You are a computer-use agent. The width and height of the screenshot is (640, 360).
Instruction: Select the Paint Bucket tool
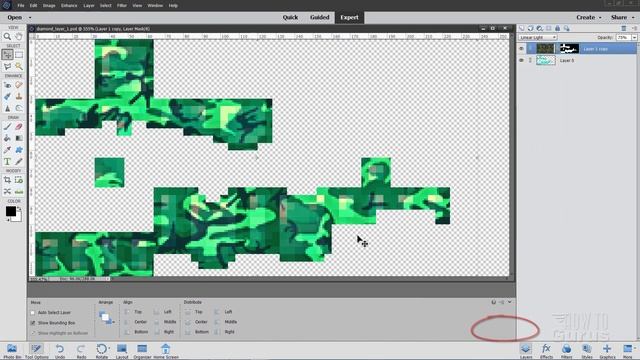[7, 138]
